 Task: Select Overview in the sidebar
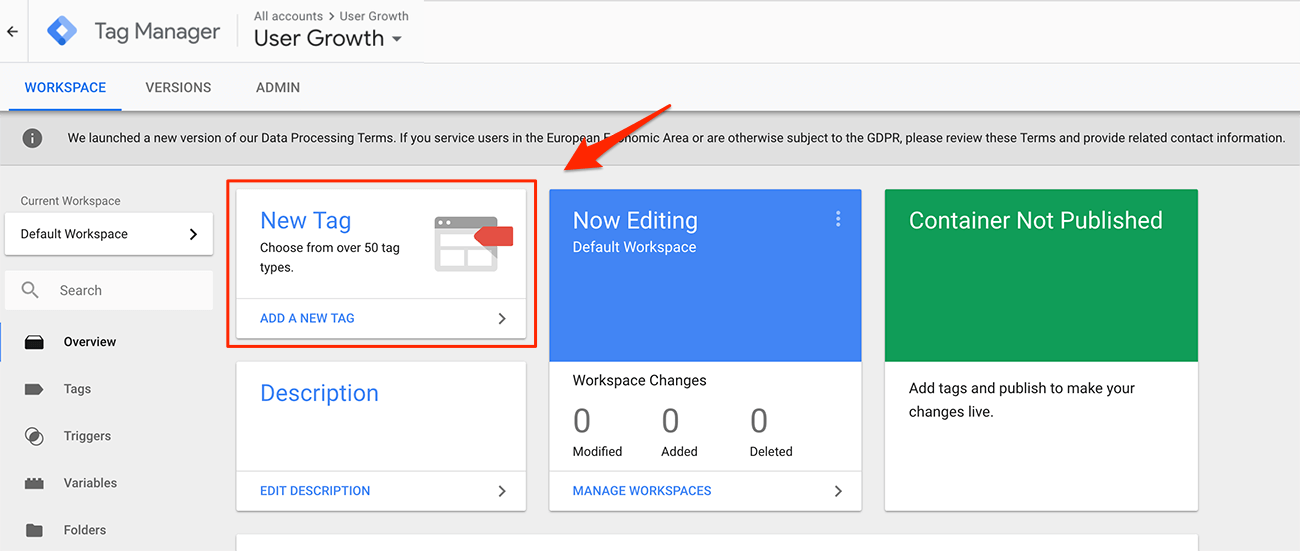coord(90,342)
